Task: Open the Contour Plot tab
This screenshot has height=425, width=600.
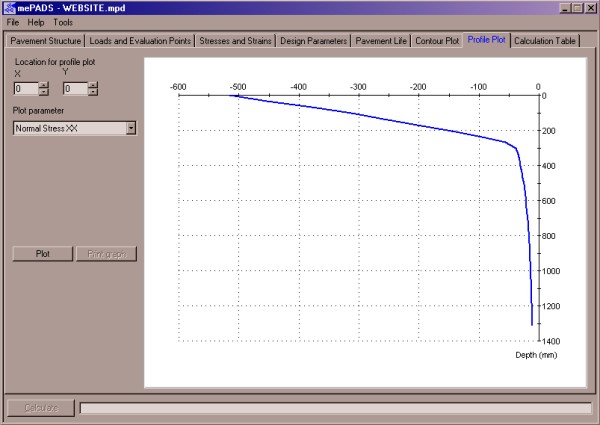Action: [437, 41]
